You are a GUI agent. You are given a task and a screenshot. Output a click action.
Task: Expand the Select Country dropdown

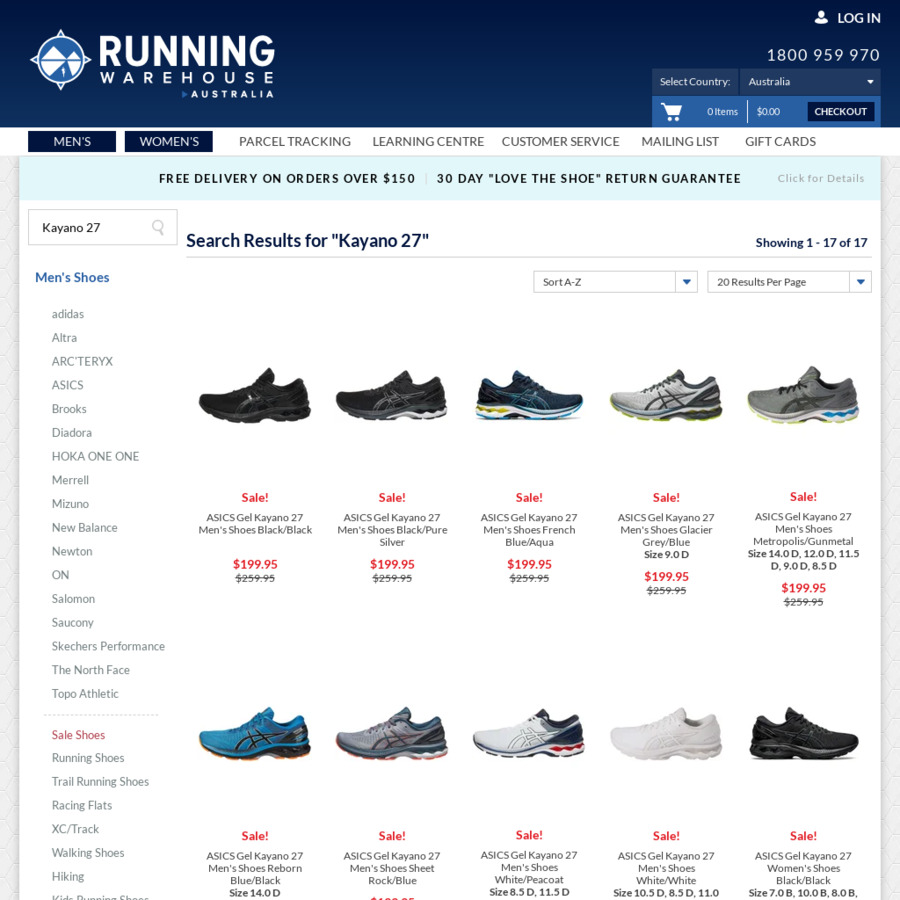(811, 82)
